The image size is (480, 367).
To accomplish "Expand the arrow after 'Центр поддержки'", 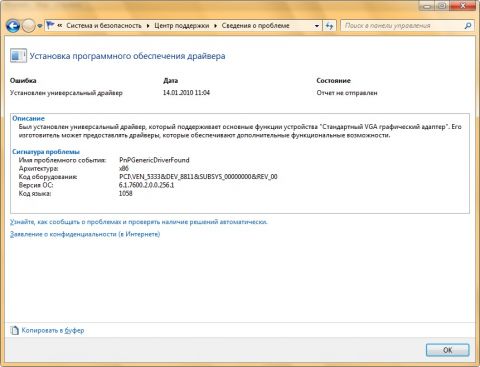I will 215,26.
